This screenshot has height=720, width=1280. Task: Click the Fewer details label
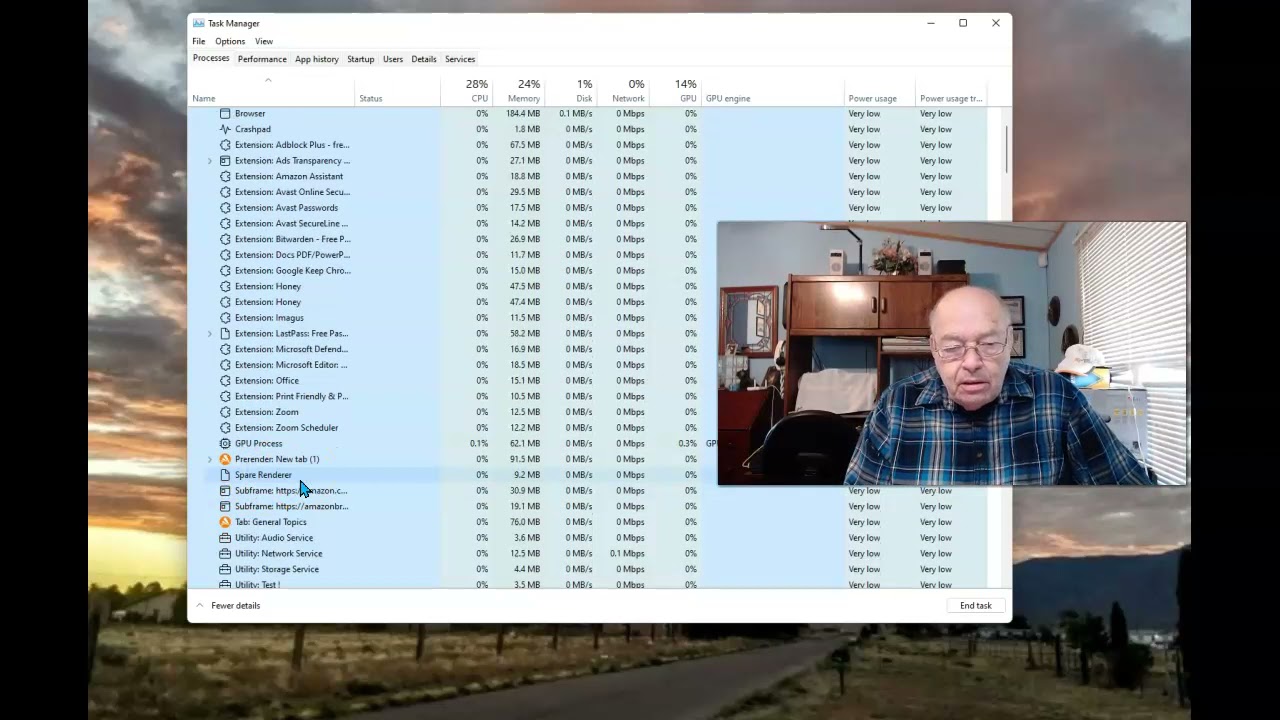pos(235,605)
